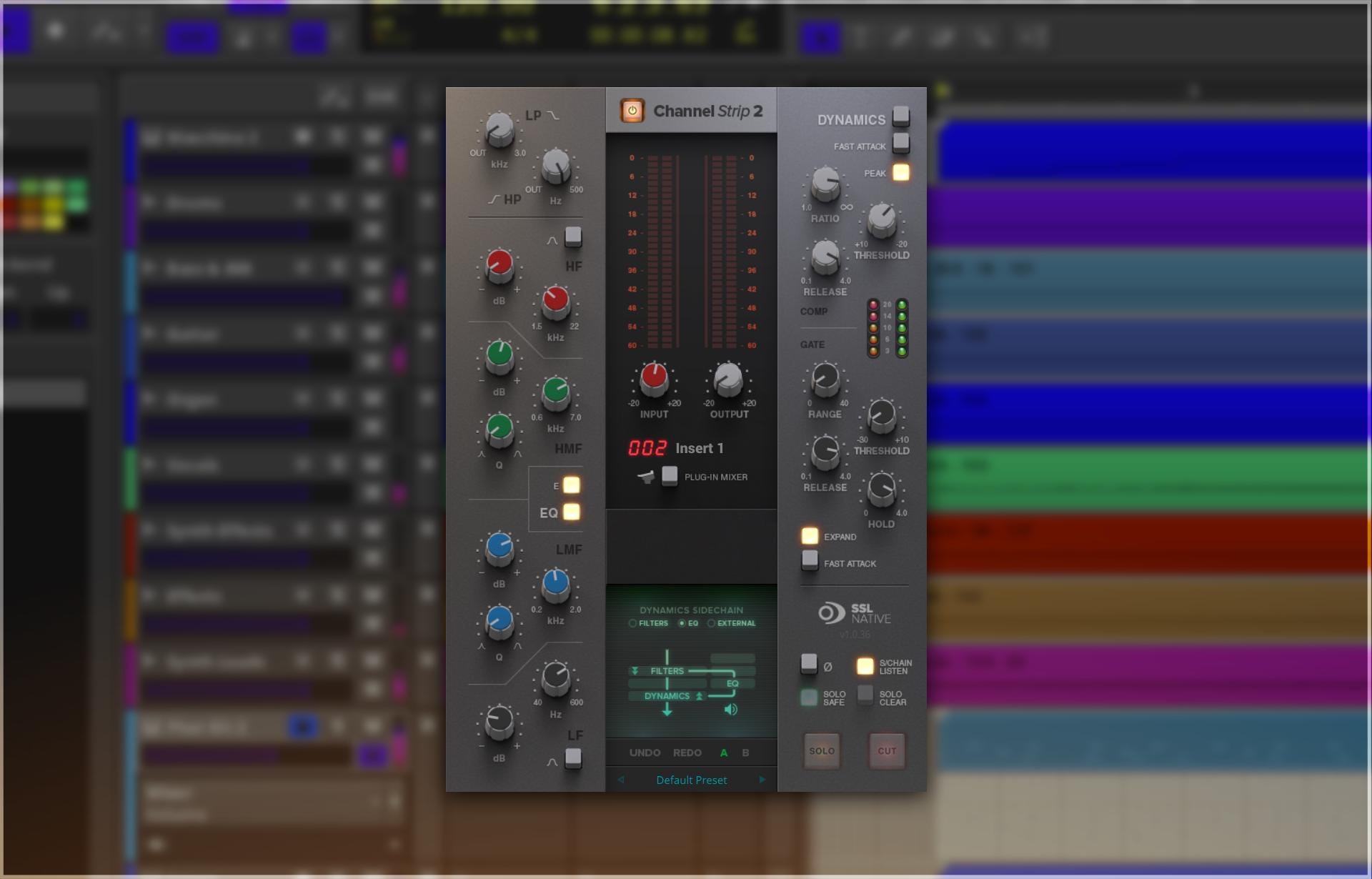Click the blue LMF Q knob
The width and height of the screenshot is (1372, 879).
499,622
